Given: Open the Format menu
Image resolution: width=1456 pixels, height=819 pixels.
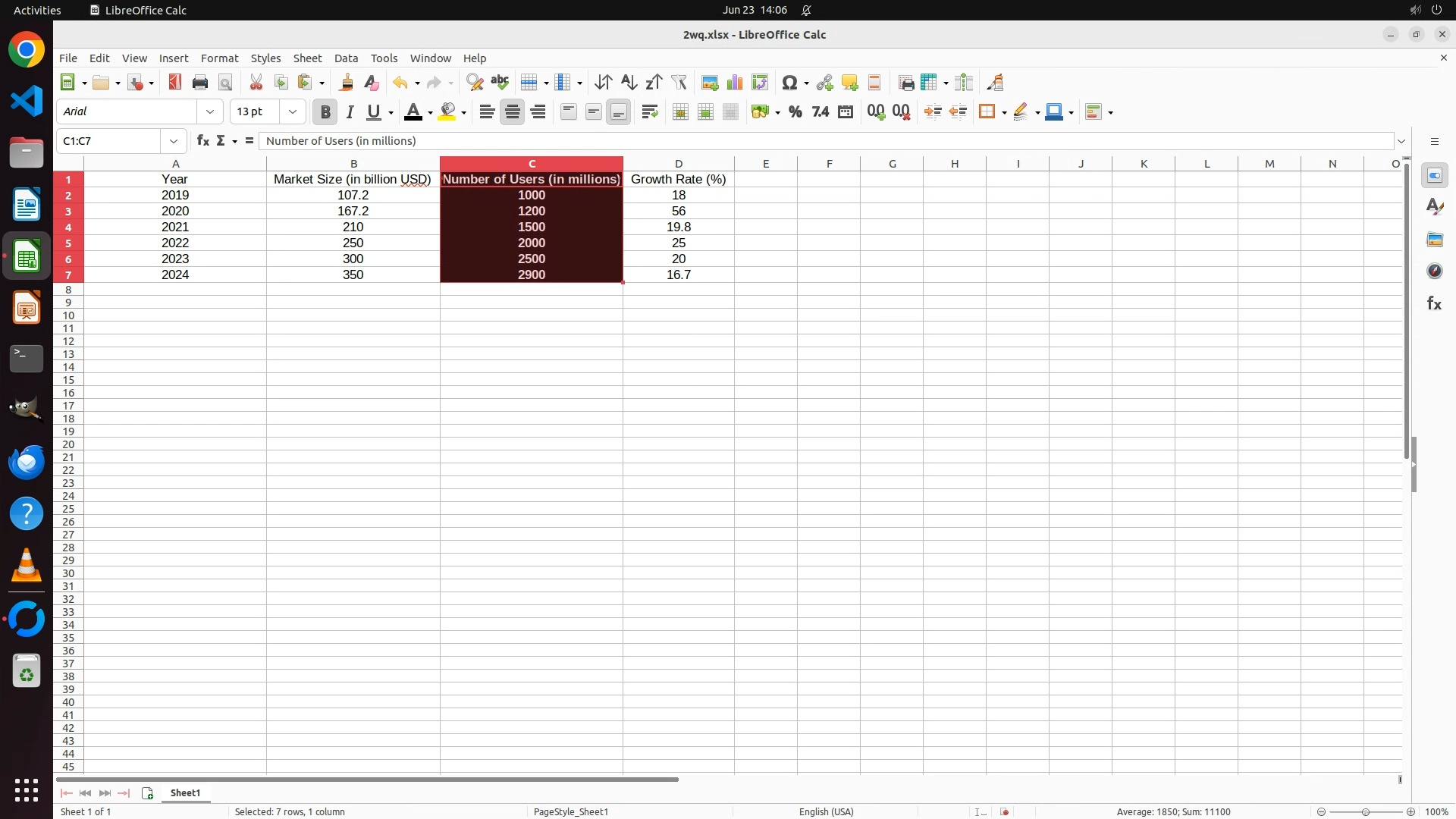Looking at the screenshot, I should [219, 58].
